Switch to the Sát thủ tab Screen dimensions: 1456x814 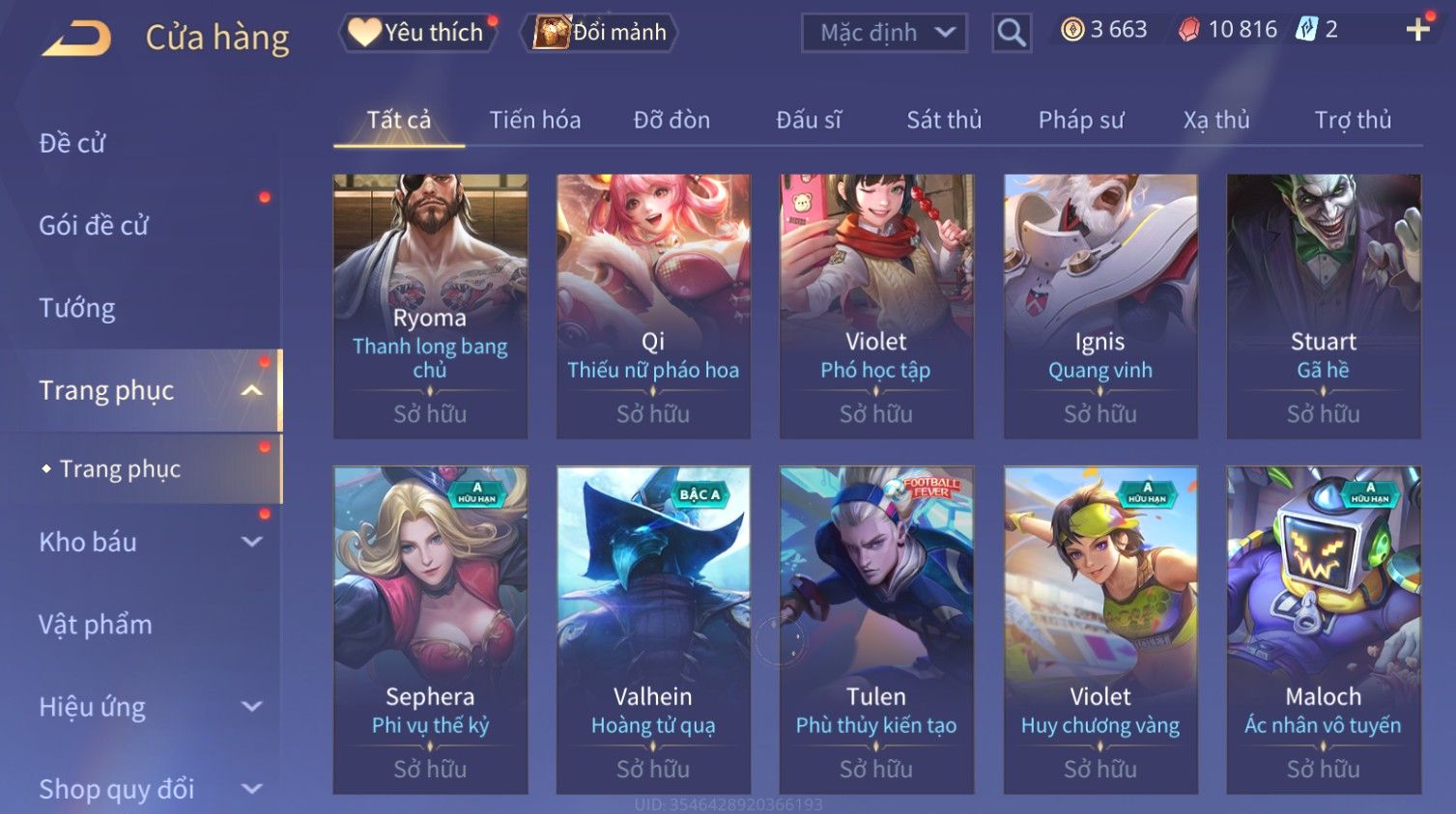(x=944, y=120)
